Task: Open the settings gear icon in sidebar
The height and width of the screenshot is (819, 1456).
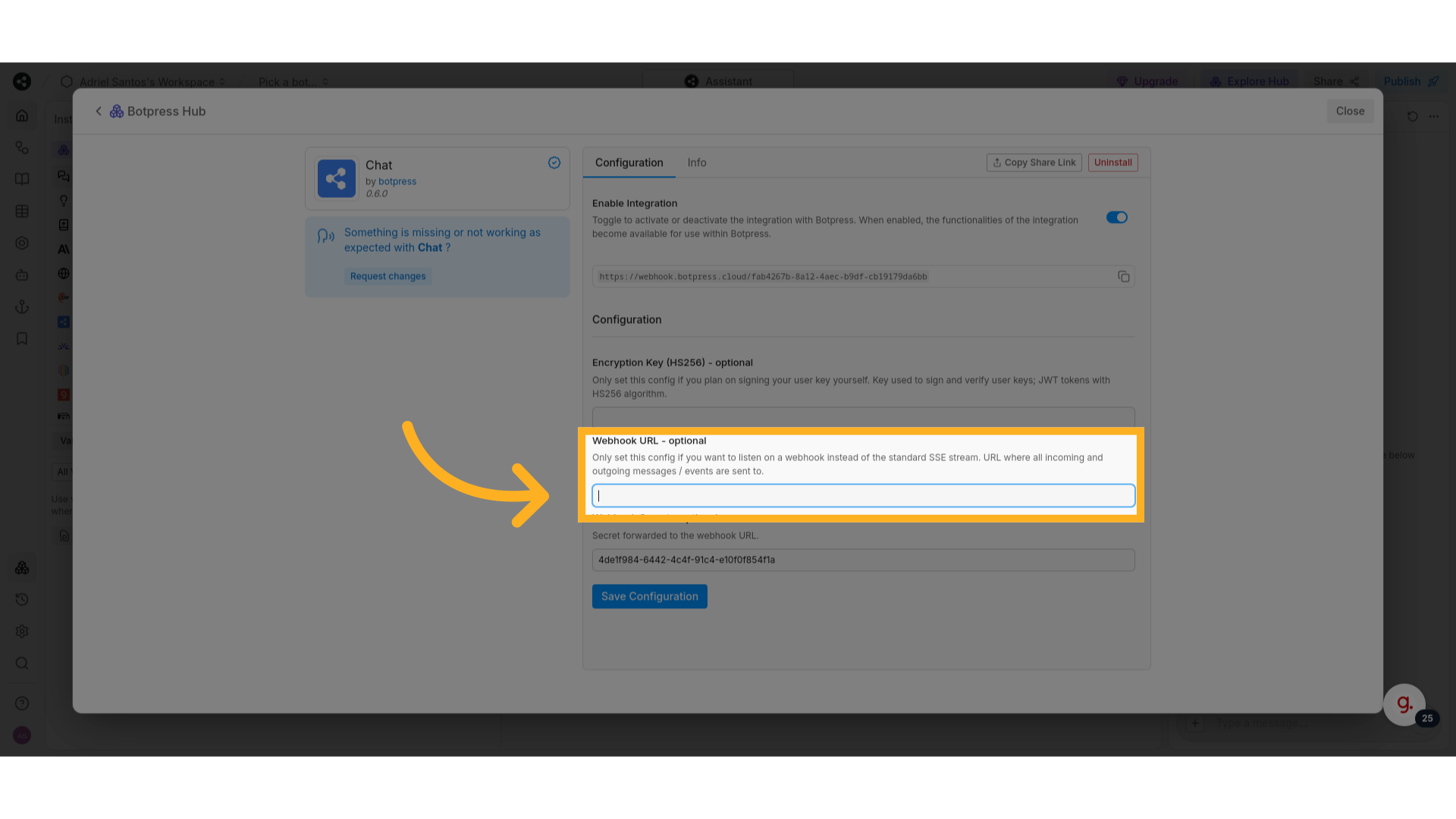Action: coord(22,631)
